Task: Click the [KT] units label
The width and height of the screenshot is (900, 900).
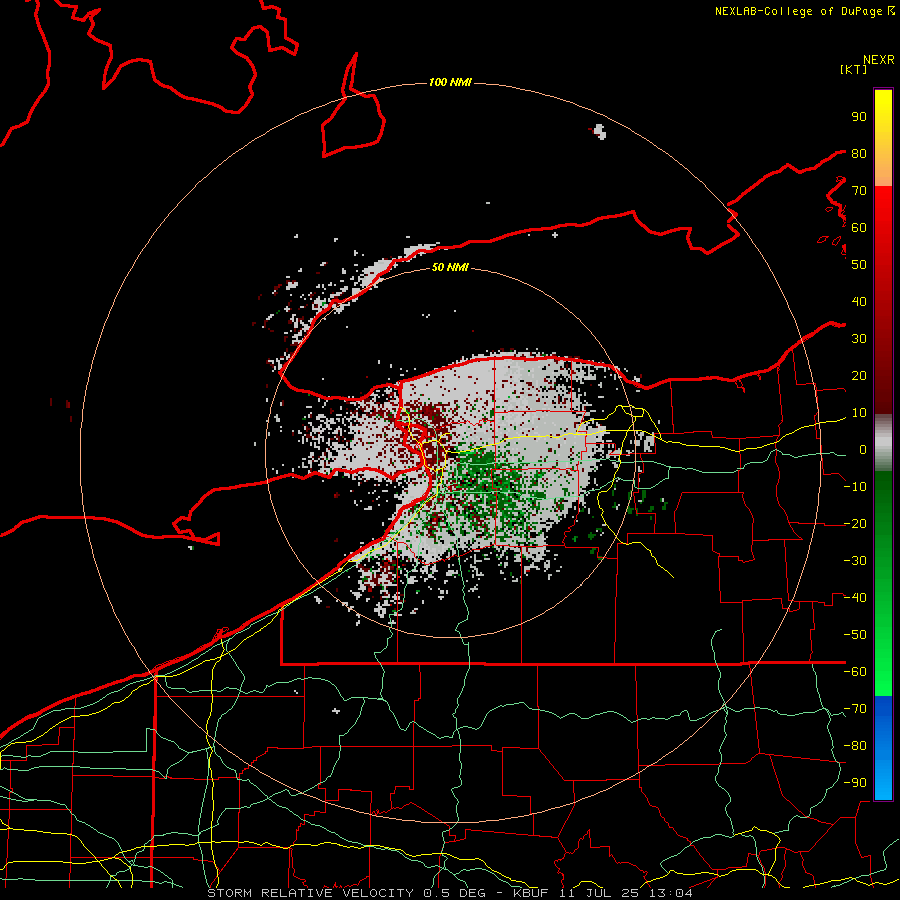Action: (854, 69)
